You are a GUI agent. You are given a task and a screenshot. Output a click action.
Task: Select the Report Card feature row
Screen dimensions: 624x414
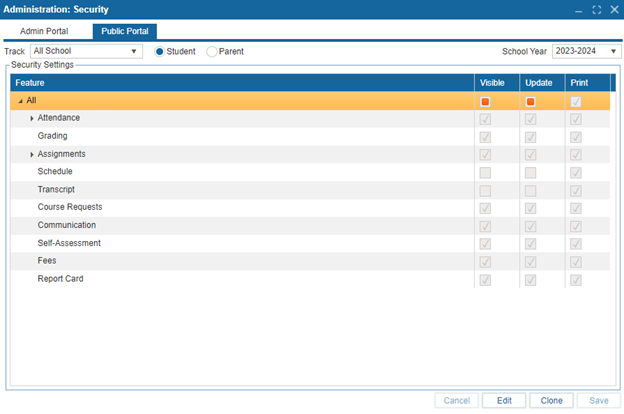click(60, 279)
